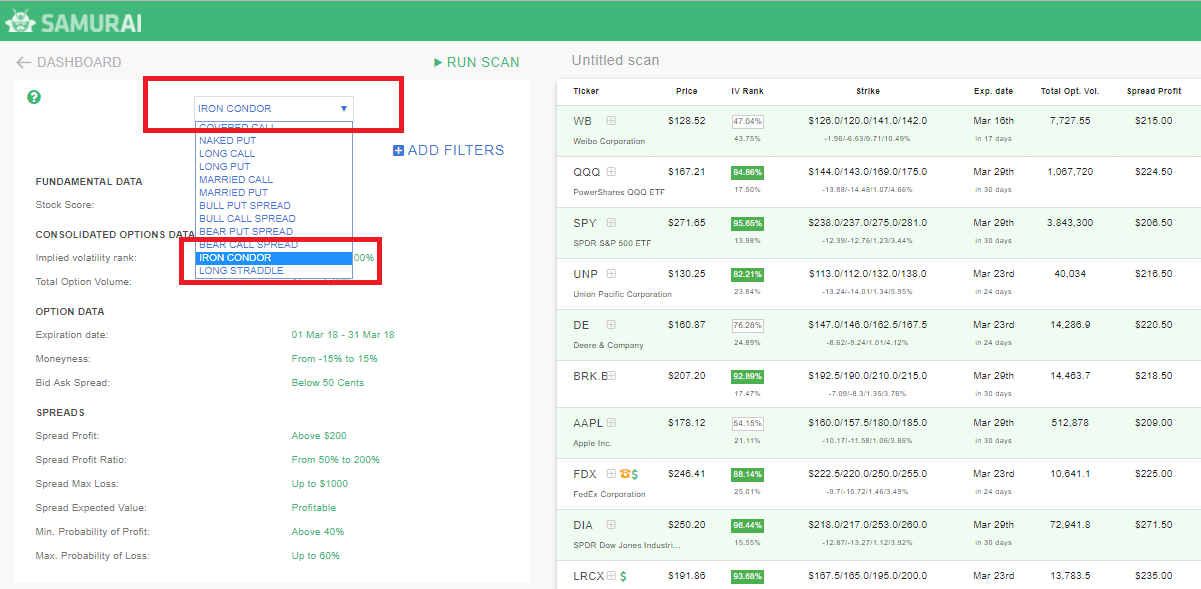
Task: Change the Expiration date range value
Action: tap(342, 335)
